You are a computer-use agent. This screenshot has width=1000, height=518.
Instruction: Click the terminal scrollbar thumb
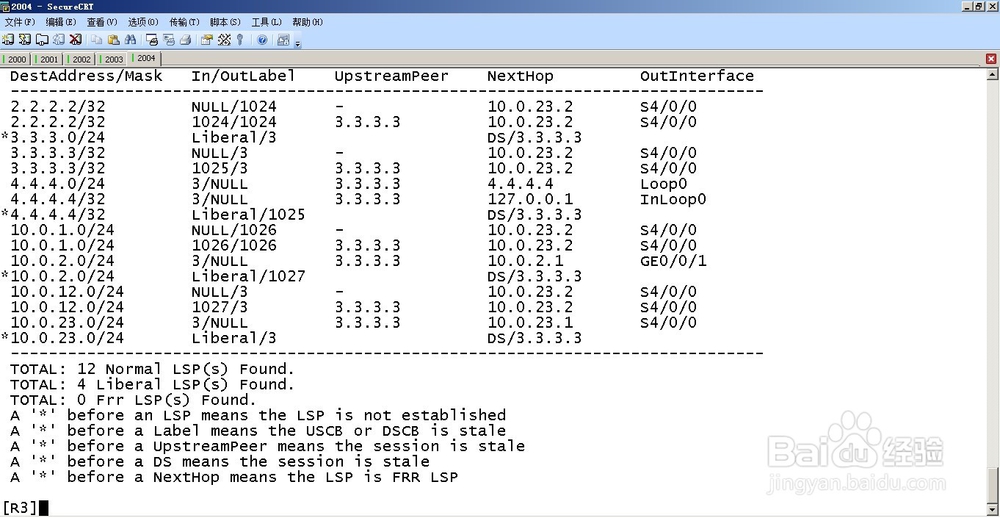[x=992, y=486]
